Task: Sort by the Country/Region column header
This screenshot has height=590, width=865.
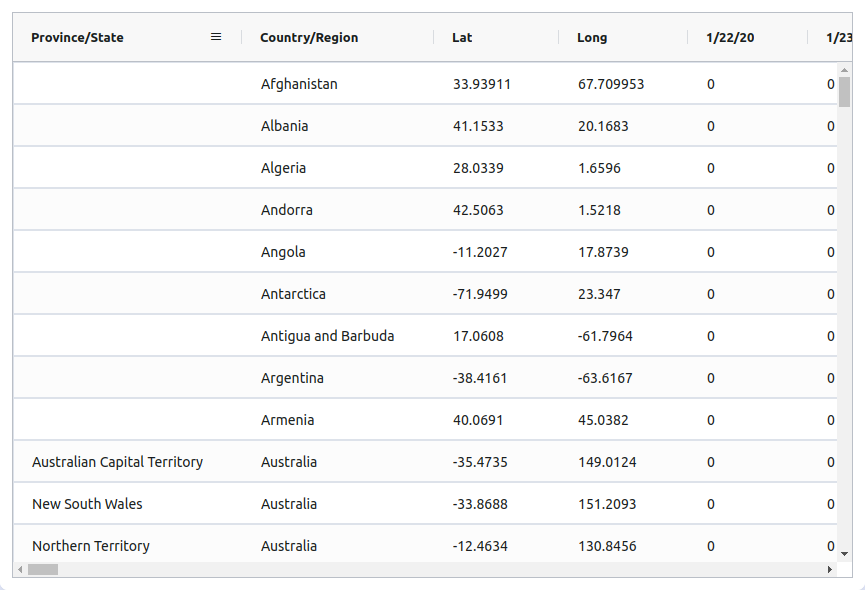Action: click(x=309, y=38)
